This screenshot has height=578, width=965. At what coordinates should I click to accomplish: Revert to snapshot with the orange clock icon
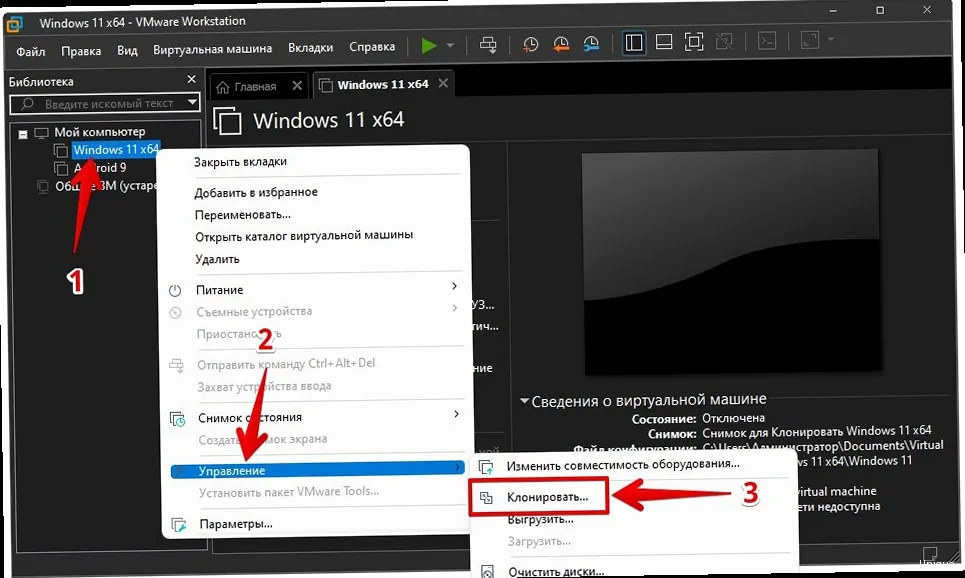(x=560, y=45)
